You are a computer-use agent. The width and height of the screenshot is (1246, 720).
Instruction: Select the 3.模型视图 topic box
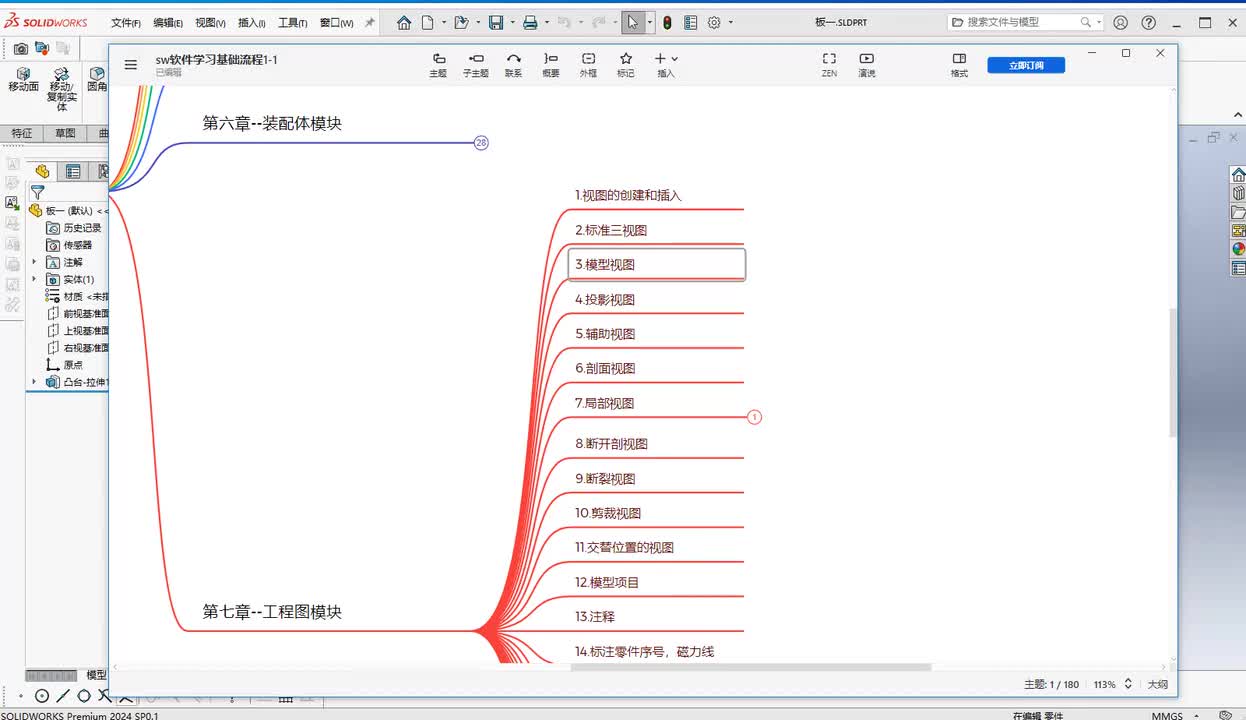657,265
